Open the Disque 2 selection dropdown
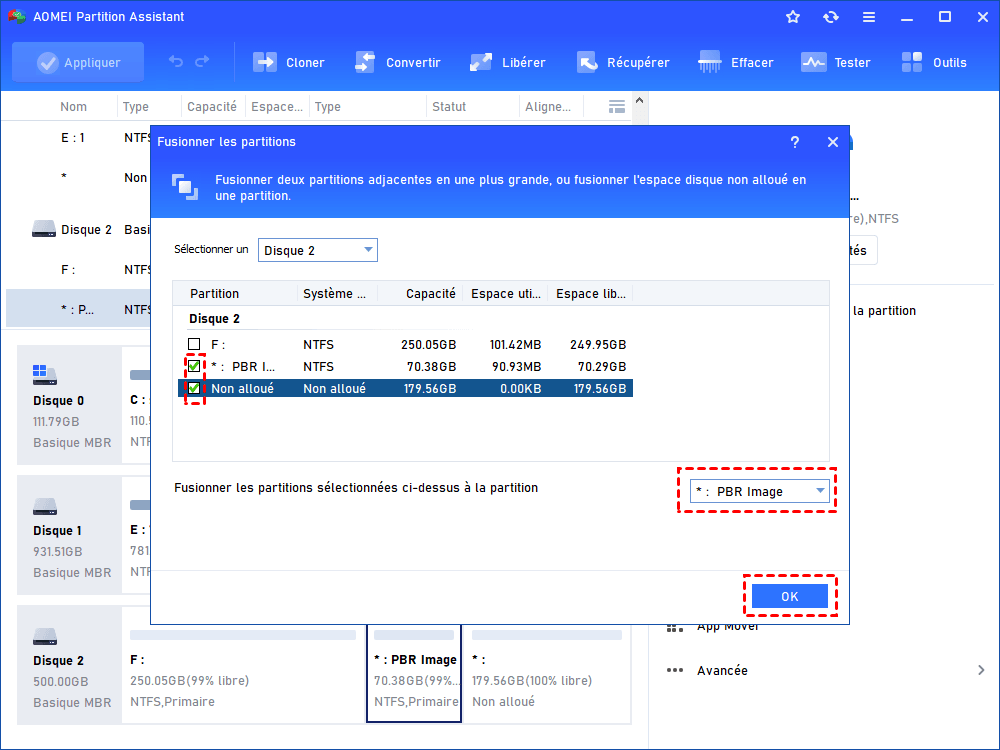This screenshot has width=1000, height=750. click(318, 250)
